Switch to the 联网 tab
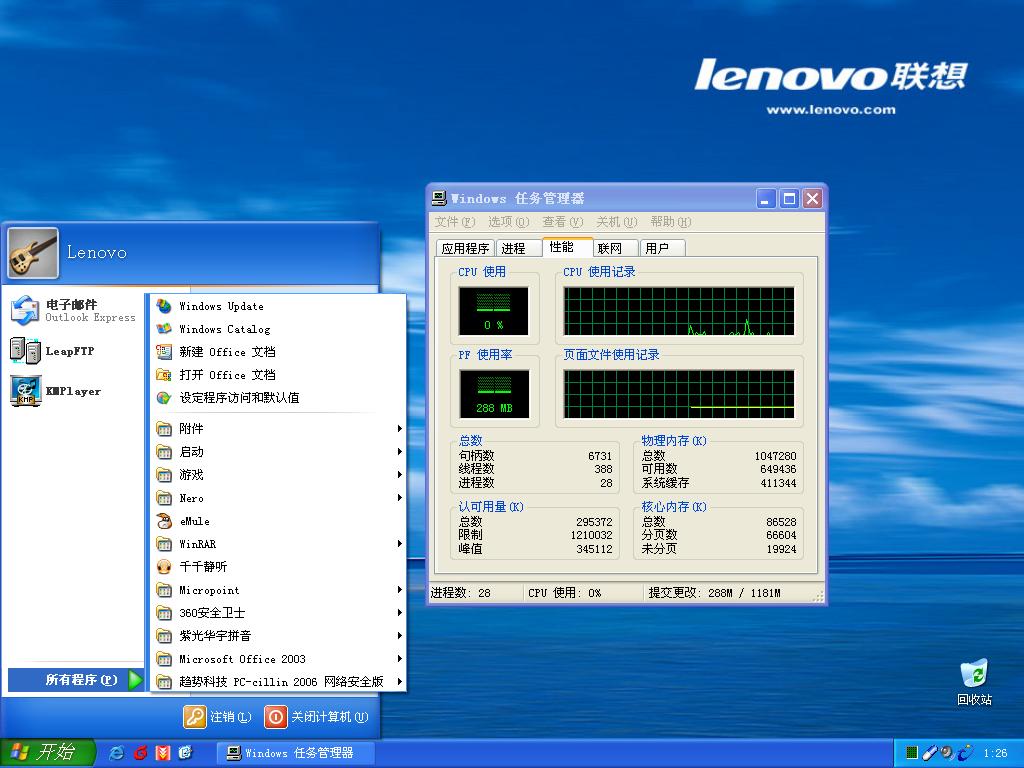The width and height of the screenshot is (1024, 768). click(615, 248)
